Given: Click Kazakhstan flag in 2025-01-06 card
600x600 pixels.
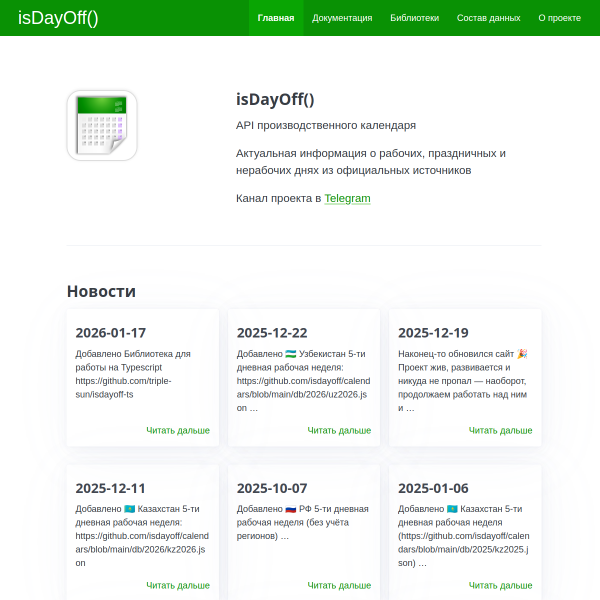Looking at the screenshot, I should tap(452, 509).
